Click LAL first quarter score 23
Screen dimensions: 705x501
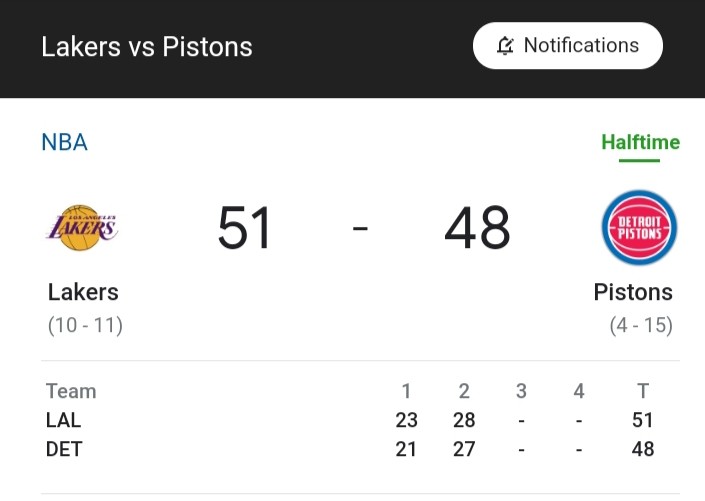[406, 420]
